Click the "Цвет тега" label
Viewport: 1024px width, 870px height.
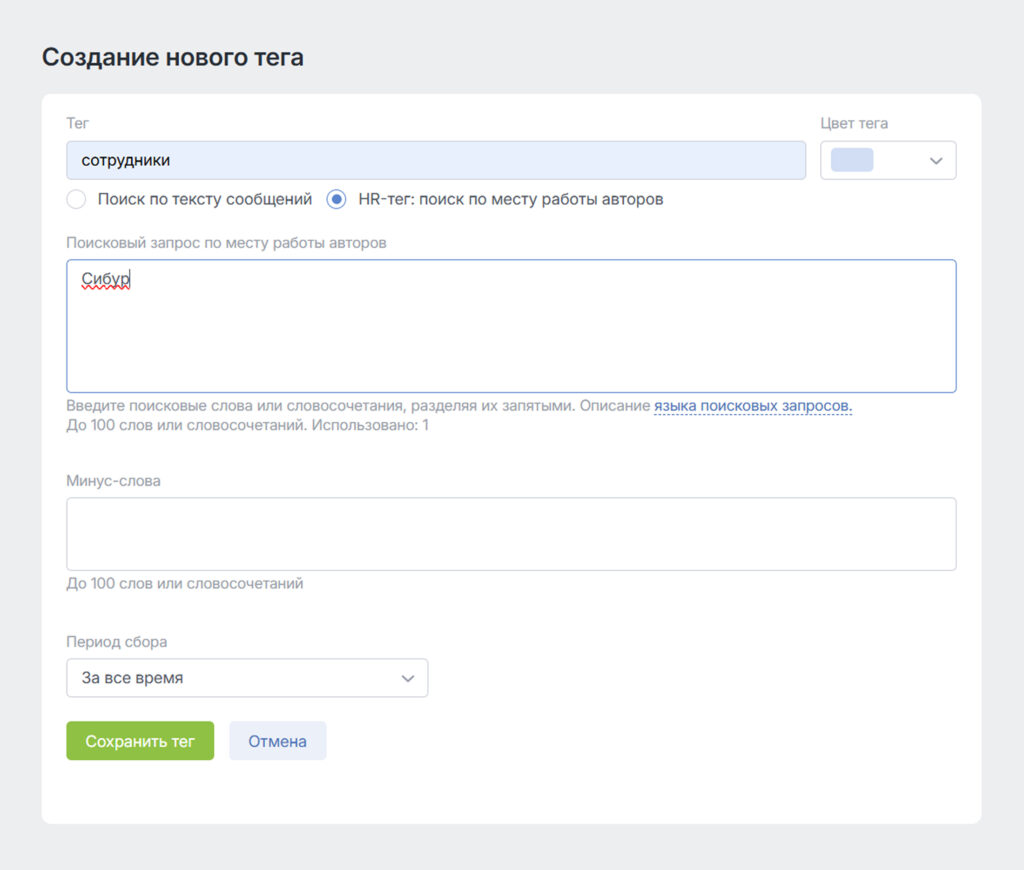tap(854, 123)
